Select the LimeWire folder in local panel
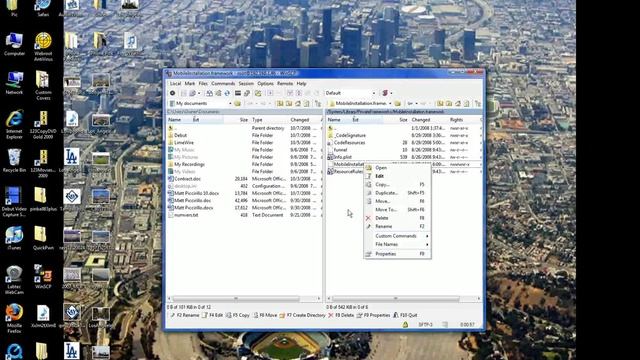Image resolution: width=640 pixels, height=360 pixels. click(184, 143)
